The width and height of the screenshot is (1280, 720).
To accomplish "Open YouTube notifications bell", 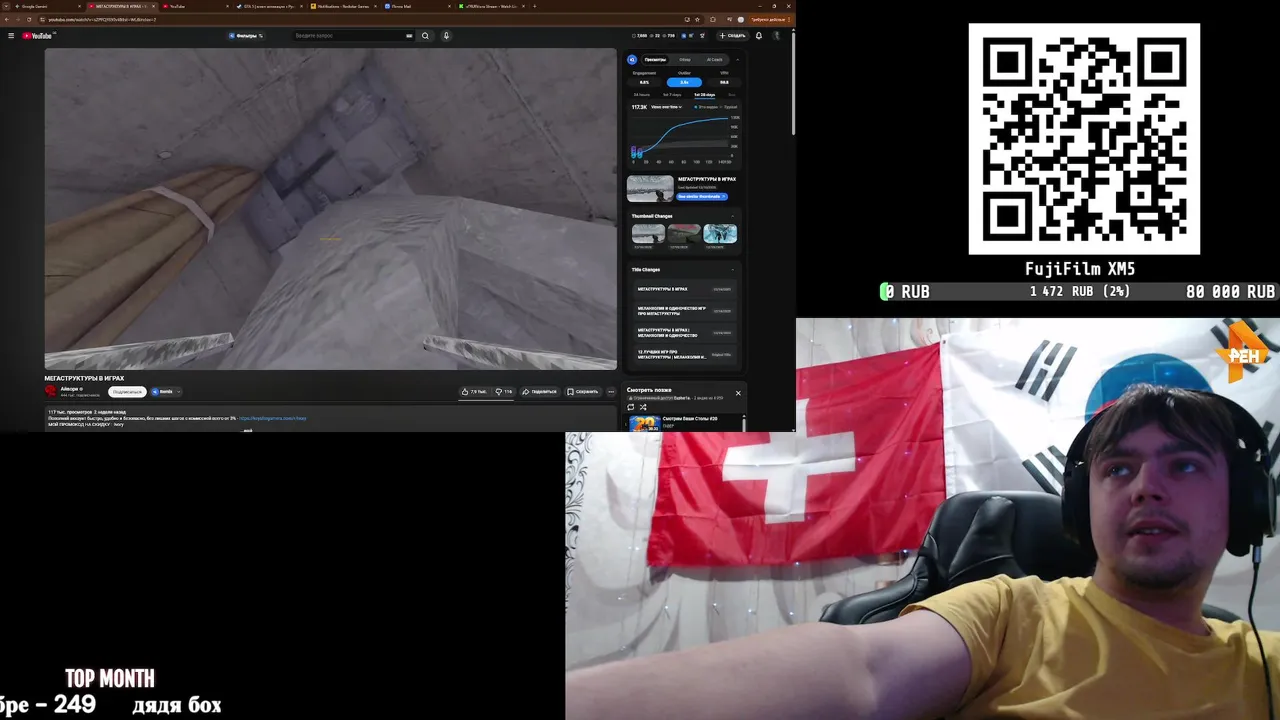I will (759, 36).
